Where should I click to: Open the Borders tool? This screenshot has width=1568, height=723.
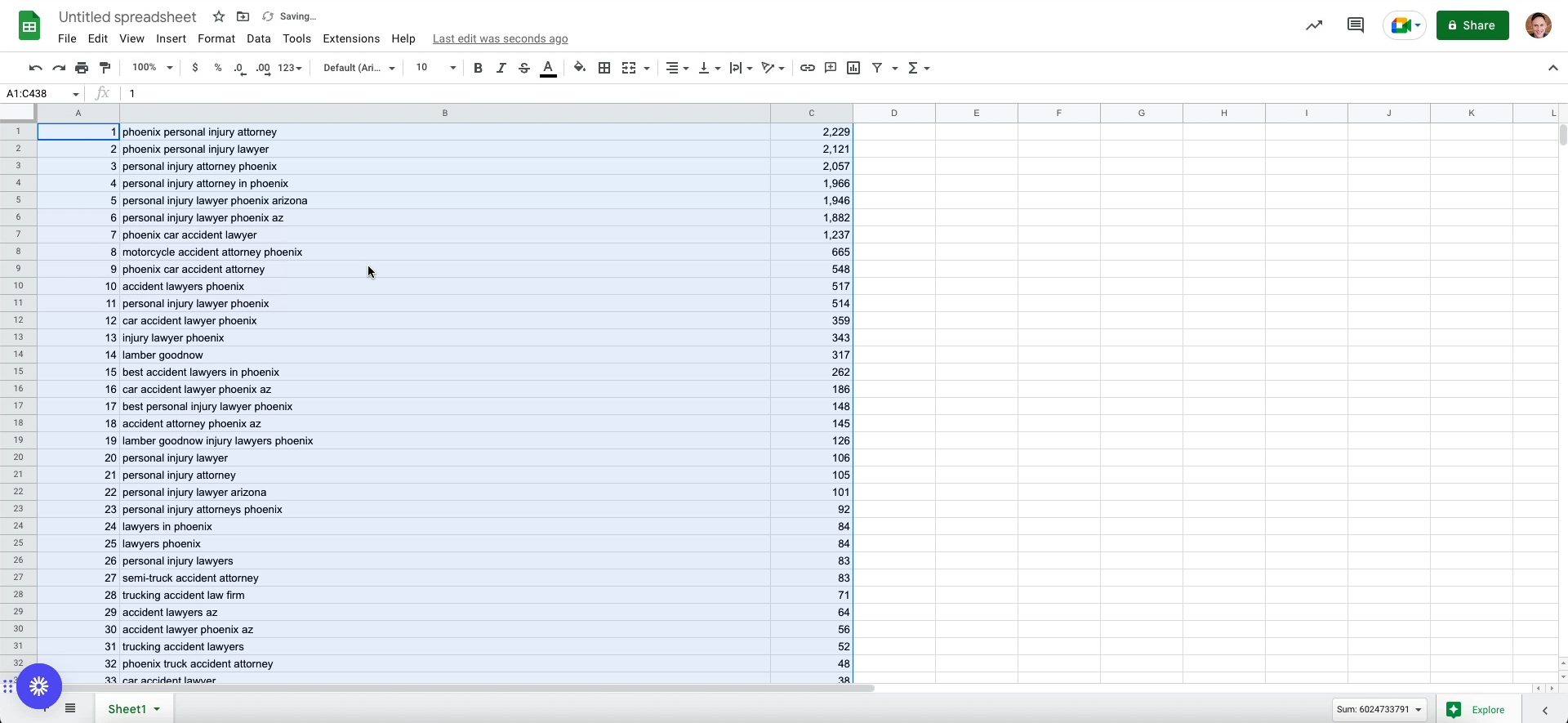pos(604,68)
